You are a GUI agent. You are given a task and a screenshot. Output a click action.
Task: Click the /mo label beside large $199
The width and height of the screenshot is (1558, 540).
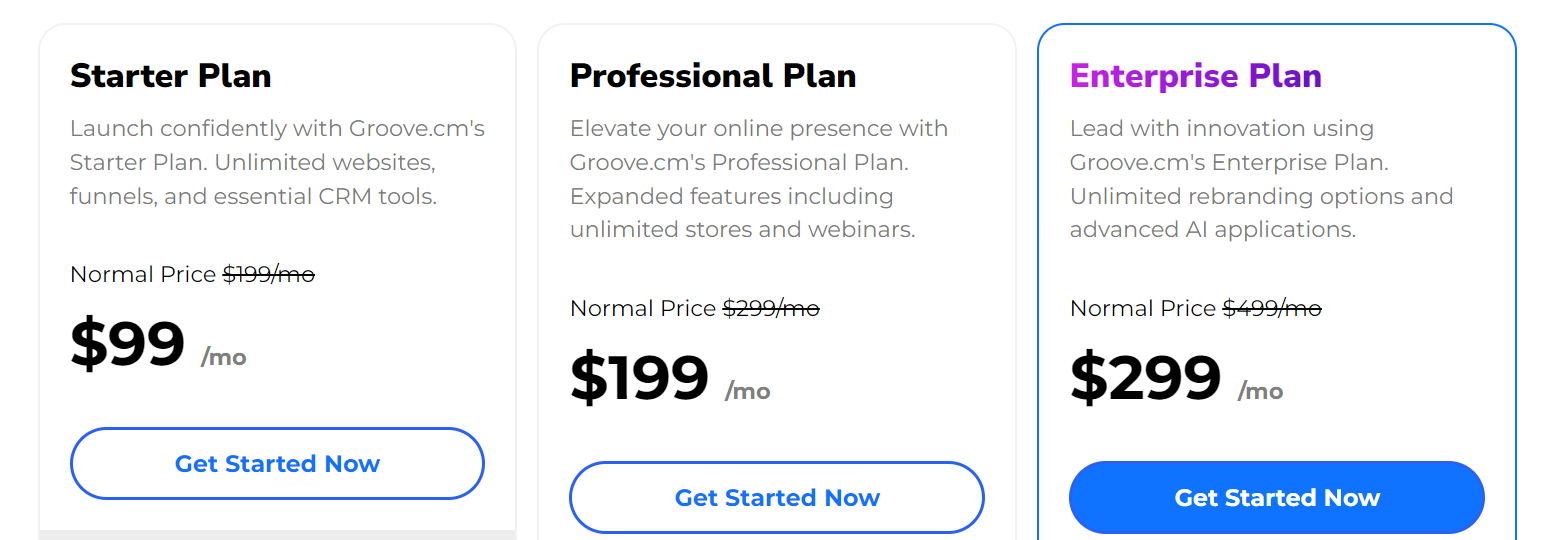748,391
